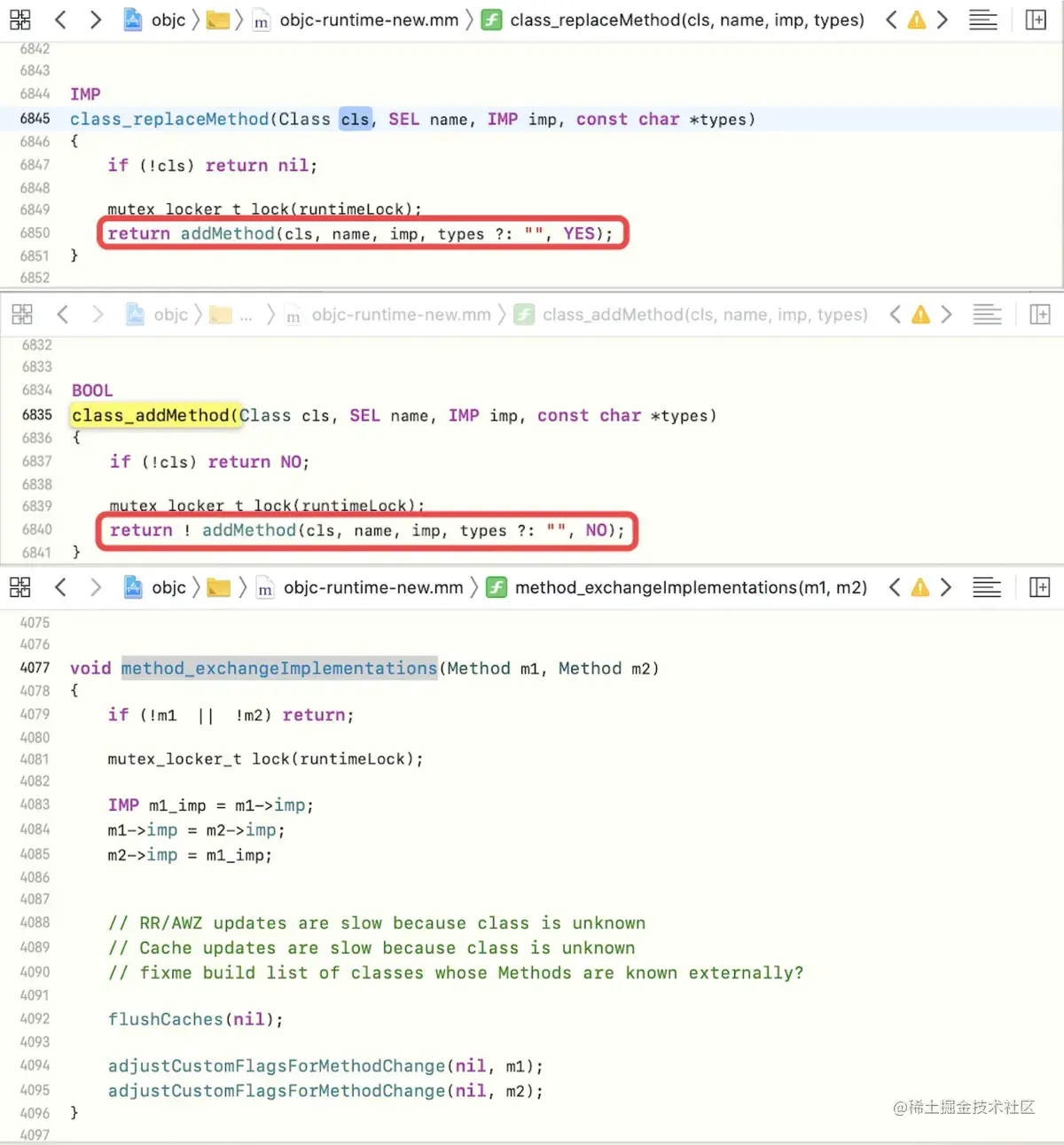Jump to next issue in middle pane
Image resolution: width=1064 pixels, height=1145 pixels.
pyautogui.click(x=946, y=314)
